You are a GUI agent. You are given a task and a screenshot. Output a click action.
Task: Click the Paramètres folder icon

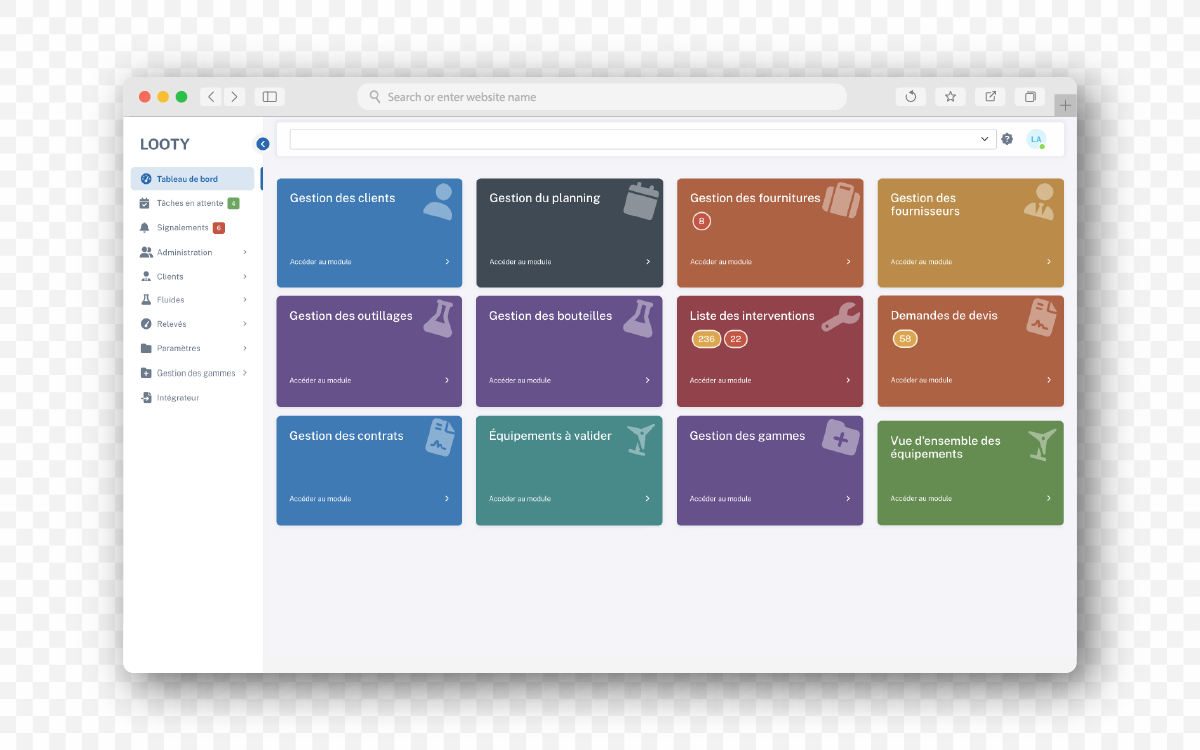click(146, 349)
